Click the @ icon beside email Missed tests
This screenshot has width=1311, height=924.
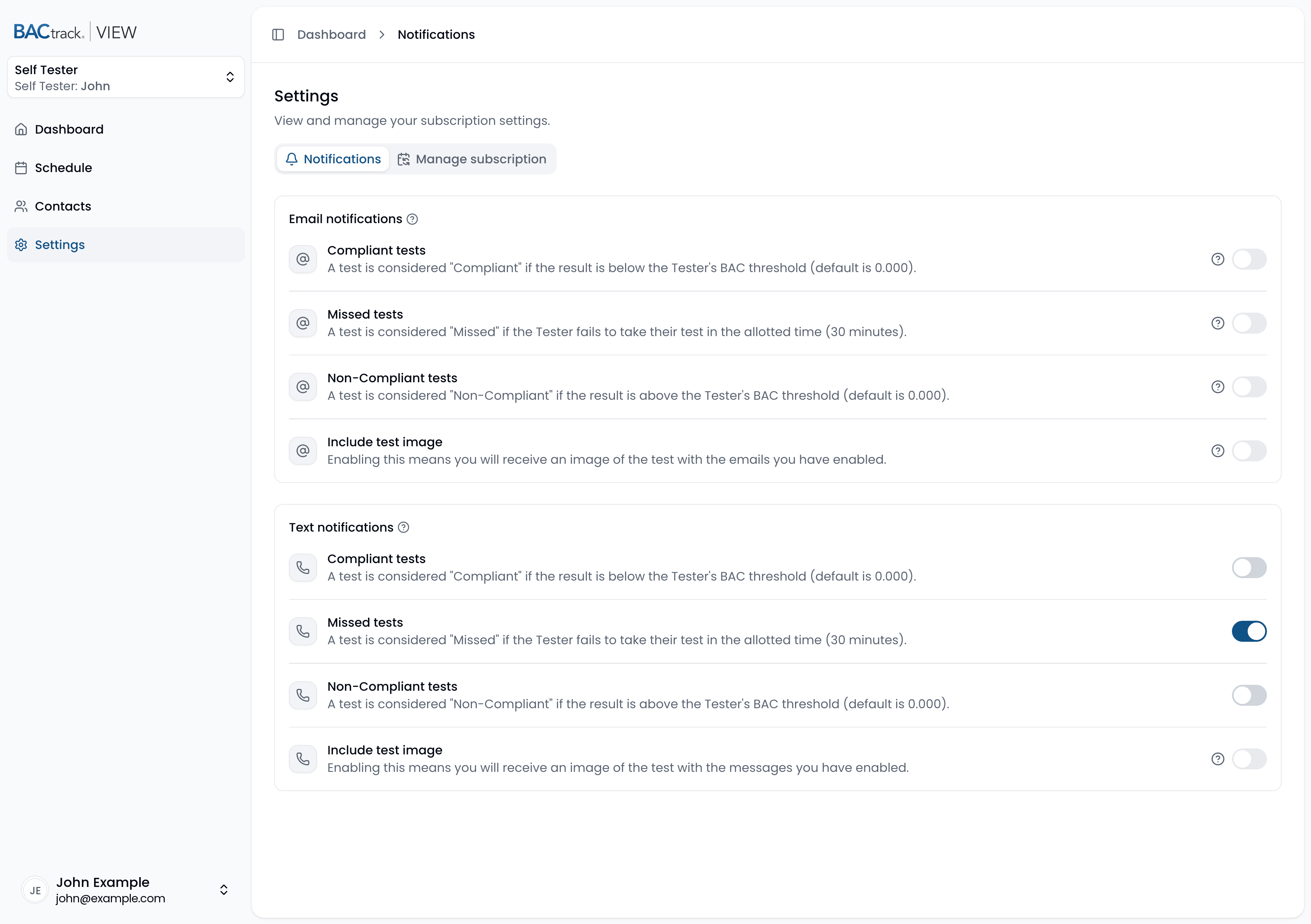click(303, 323)
